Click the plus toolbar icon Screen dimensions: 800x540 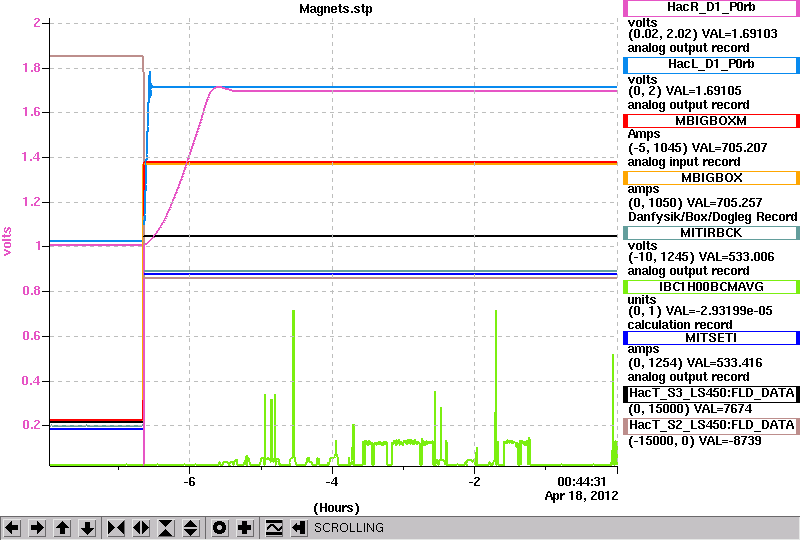click(x=245, y=528)
